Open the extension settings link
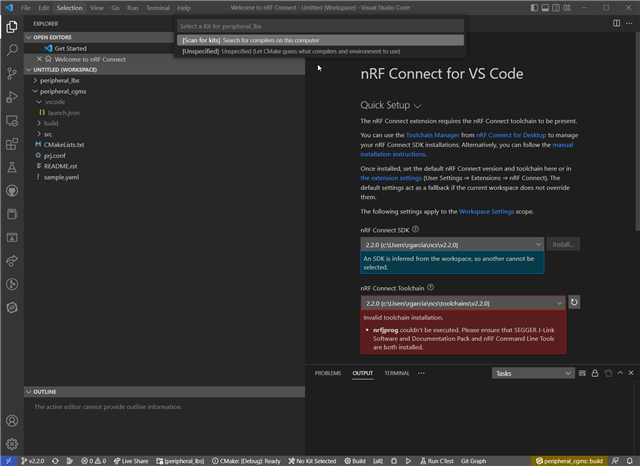The image size is (640, 466). tap(391, 178)
